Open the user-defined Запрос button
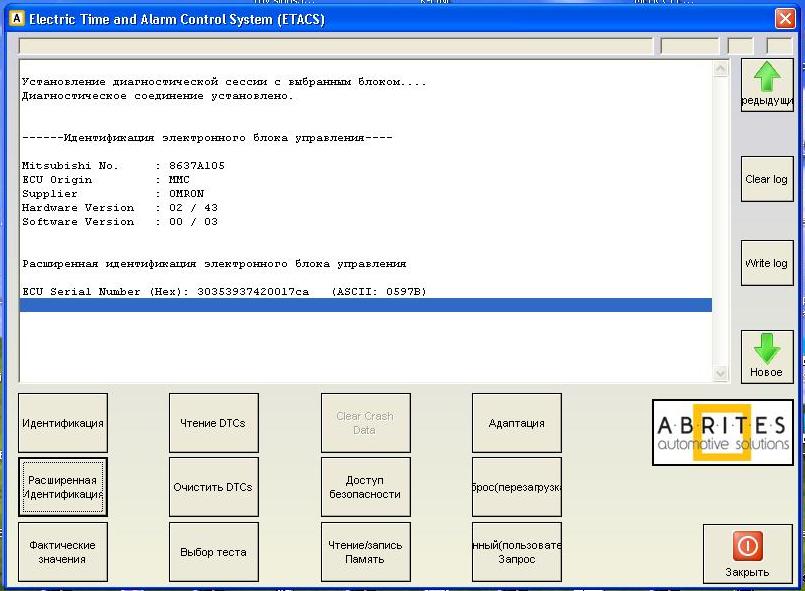 [516, 552]
